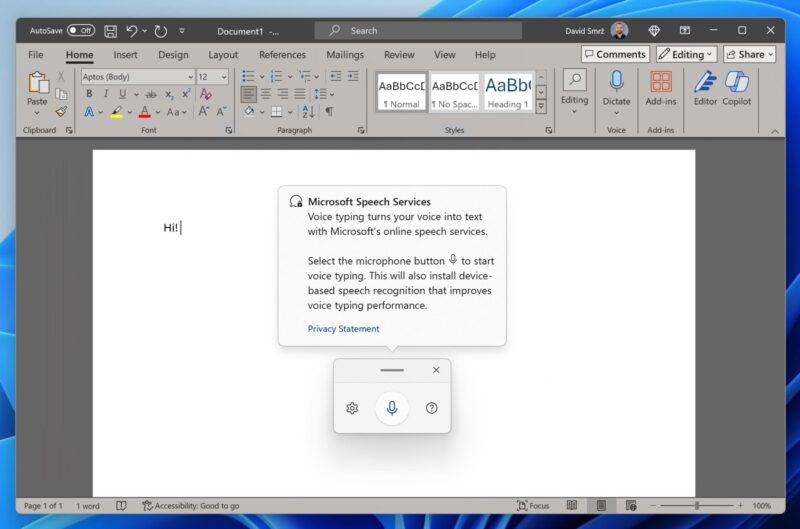The height and width of the screenshot is (529, 800).
Task: Open Editing mode dropdown
Action: [x=687, y=55]
